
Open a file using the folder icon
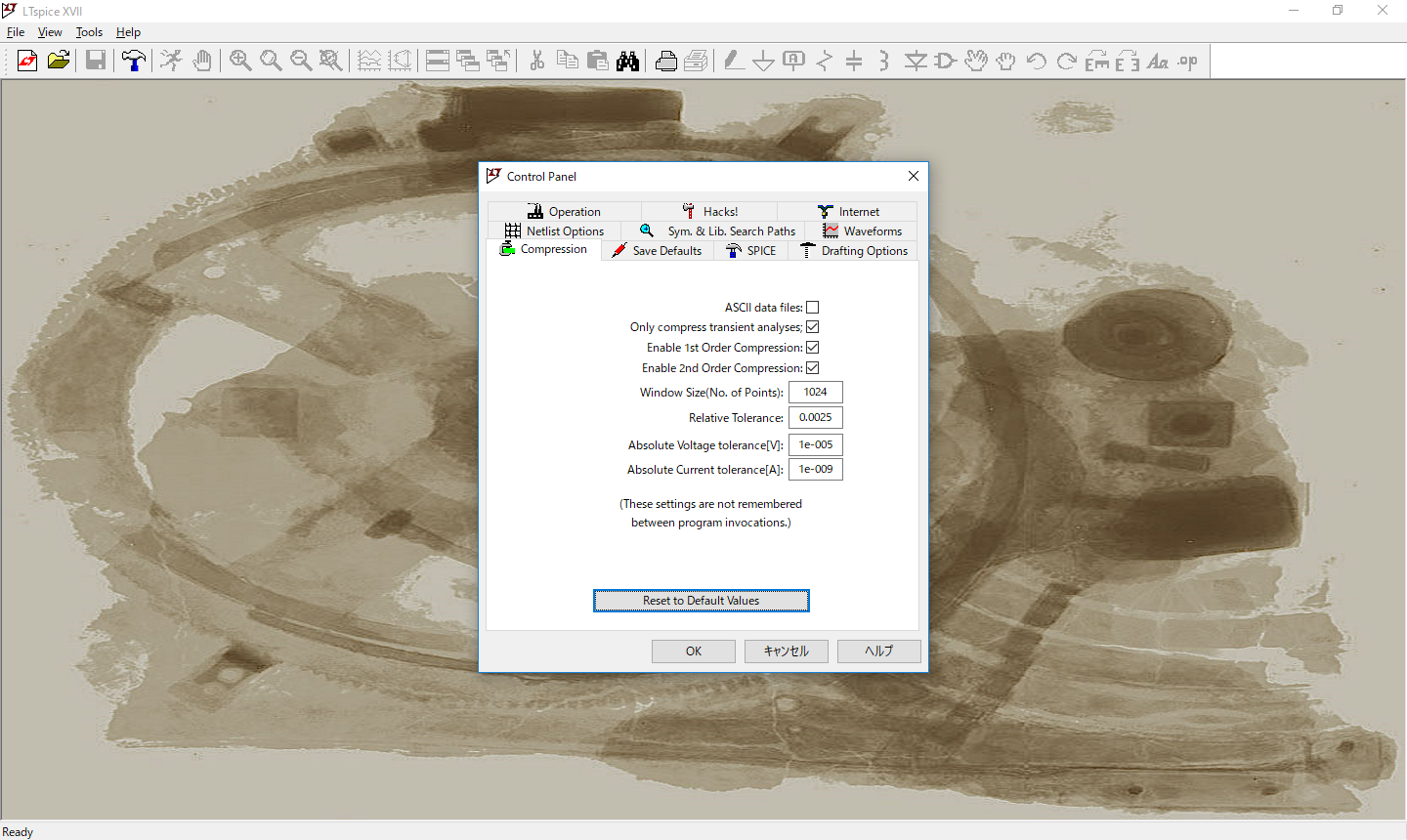pos(59,61)
